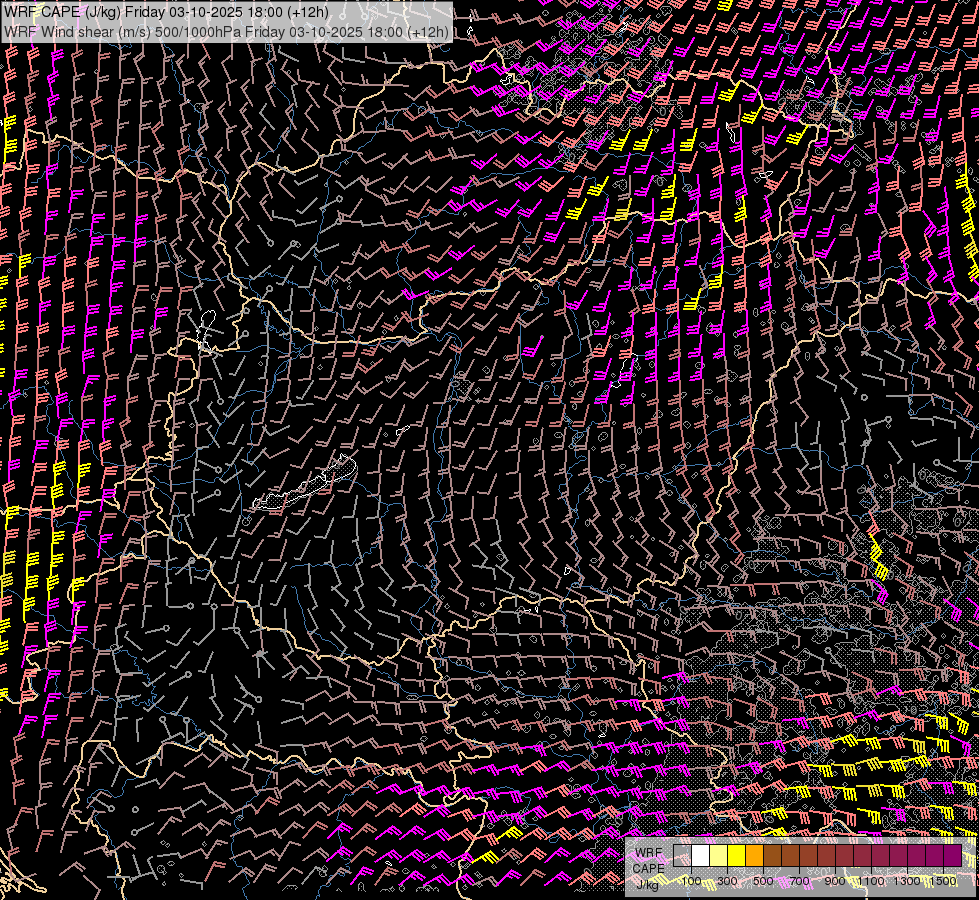Viewport: 979px width, 900px height.
Task: Select the 500 legend scale label
Action: pyautogui.click(x=763, y=881)
